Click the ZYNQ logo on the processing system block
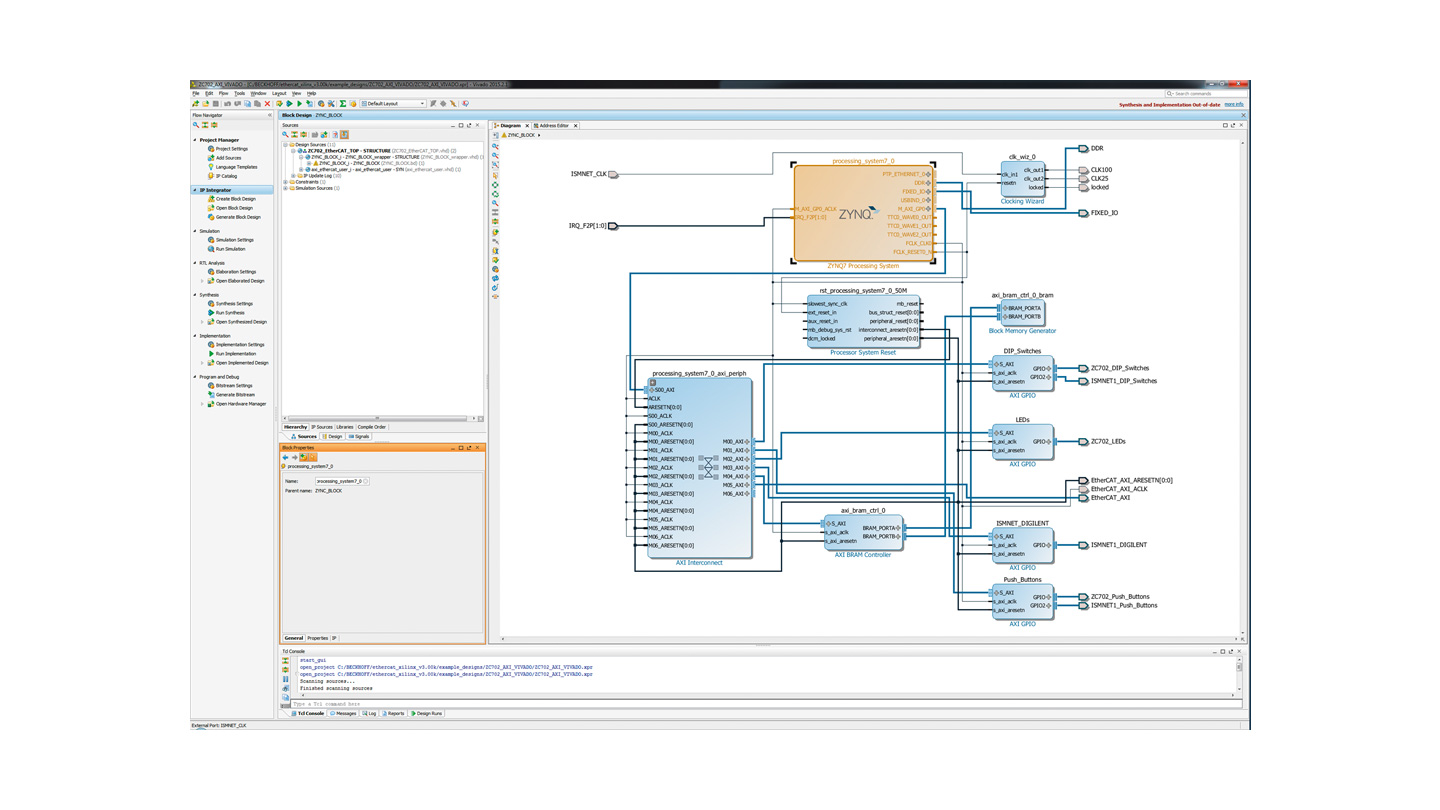Screen dimensions: 1440x810 pos(858,214)
